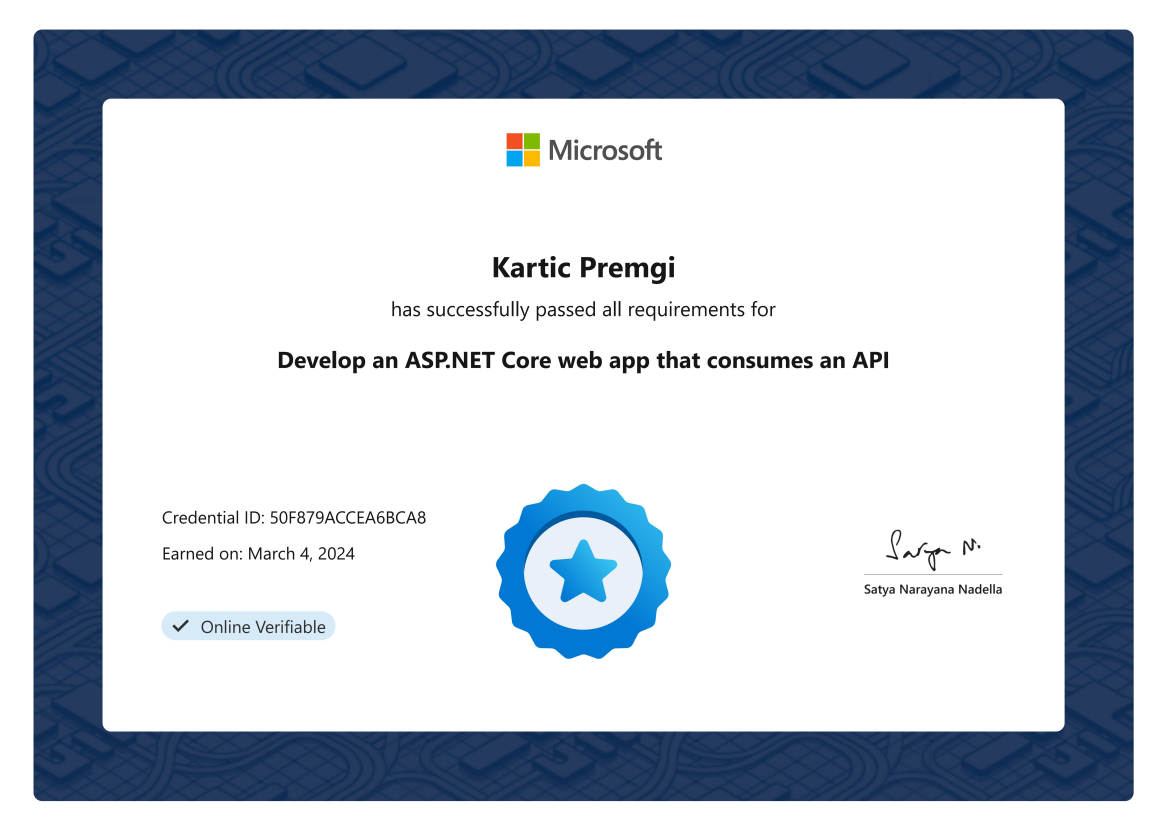1161x815 pixels.
Task: Click the handwritten signature above the line
Action: (x=933, y=549)
